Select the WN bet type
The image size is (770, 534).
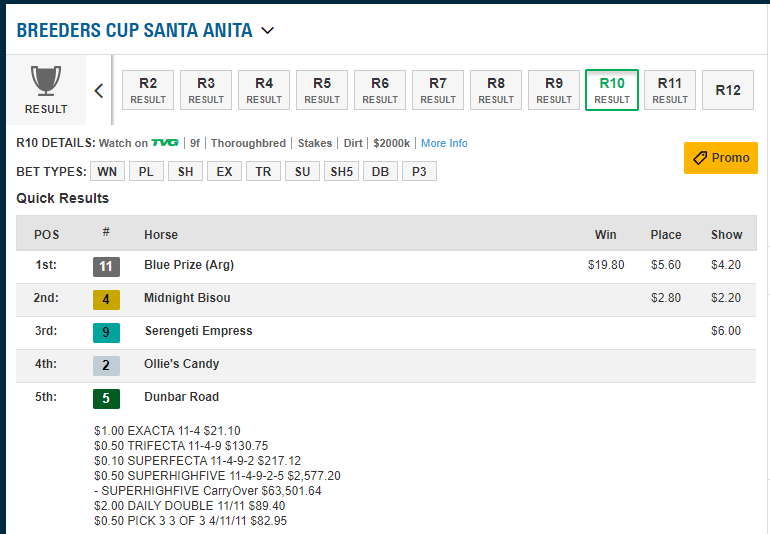click(x=107, y=171)
